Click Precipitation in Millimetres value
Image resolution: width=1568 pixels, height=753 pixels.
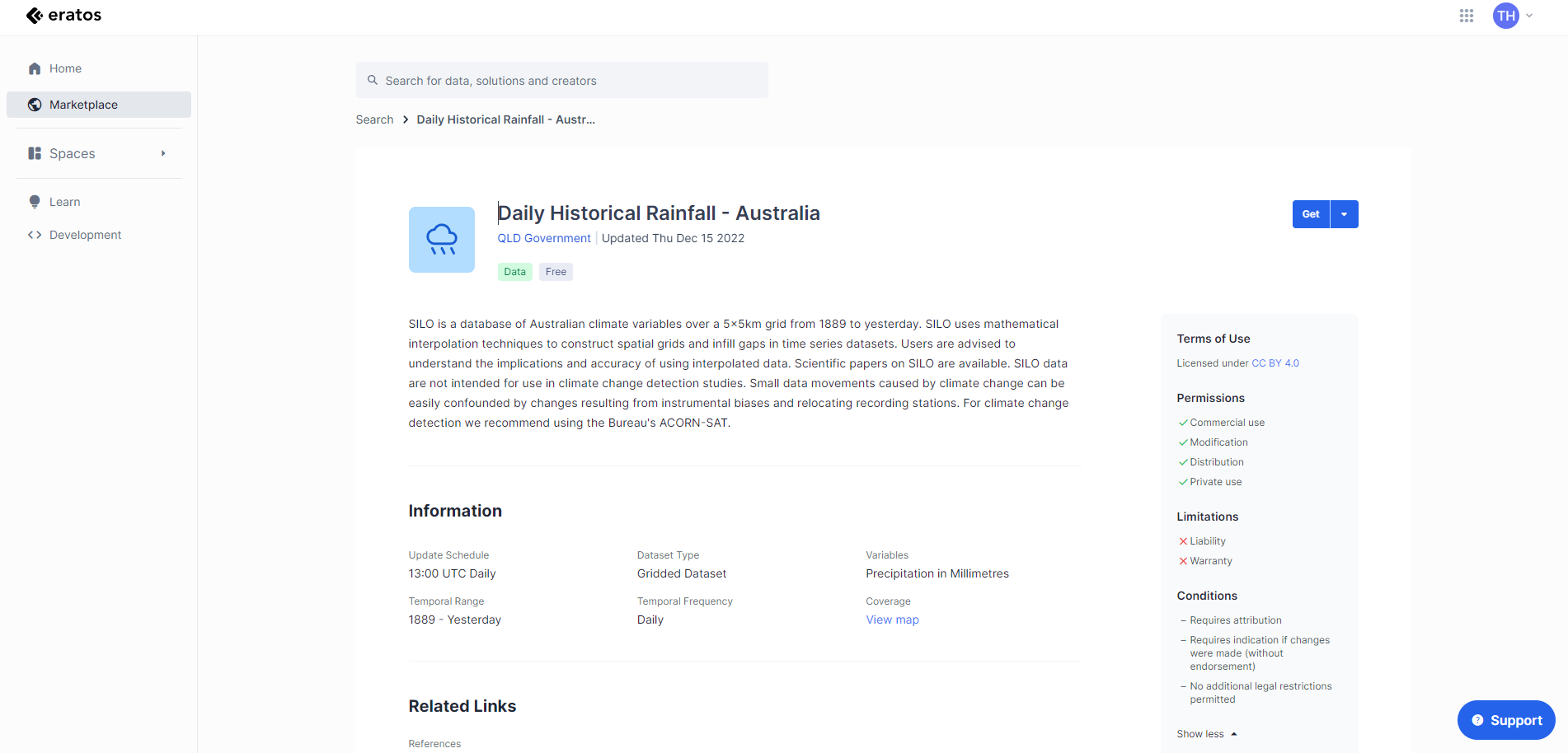coord(937,573)
